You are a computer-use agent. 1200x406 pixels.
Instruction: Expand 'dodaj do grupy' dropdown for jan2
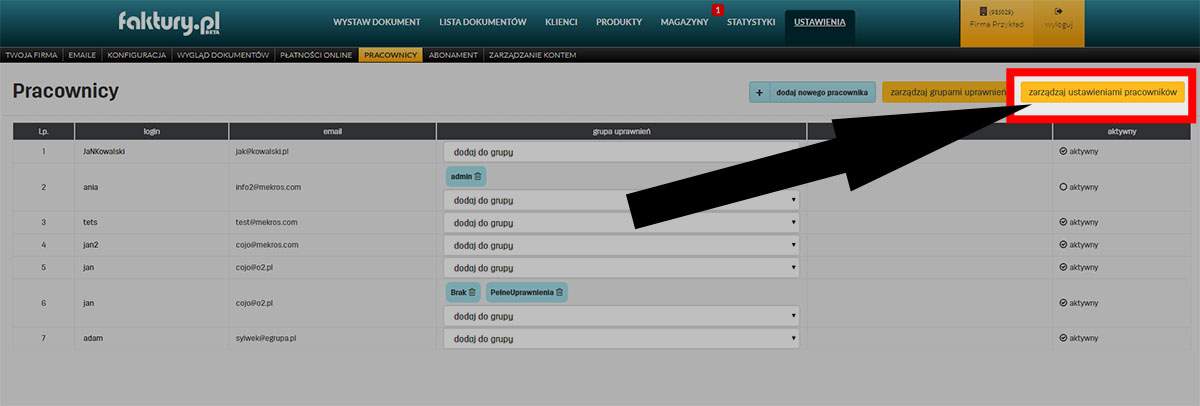click(x=621, y=245)
